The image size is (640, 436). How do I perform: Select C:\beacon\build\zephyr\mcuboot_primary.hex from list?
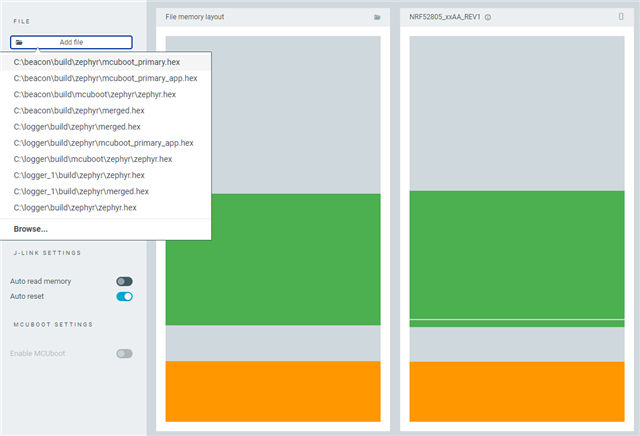pyautogui.click(x=106, y=62)
